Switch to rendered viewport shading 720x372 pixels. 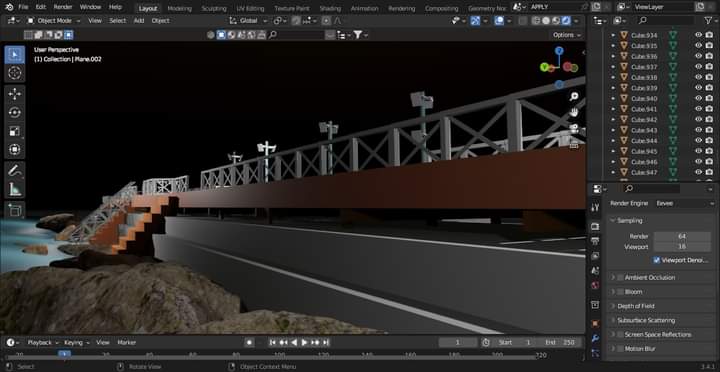click(x=566, y=21)
